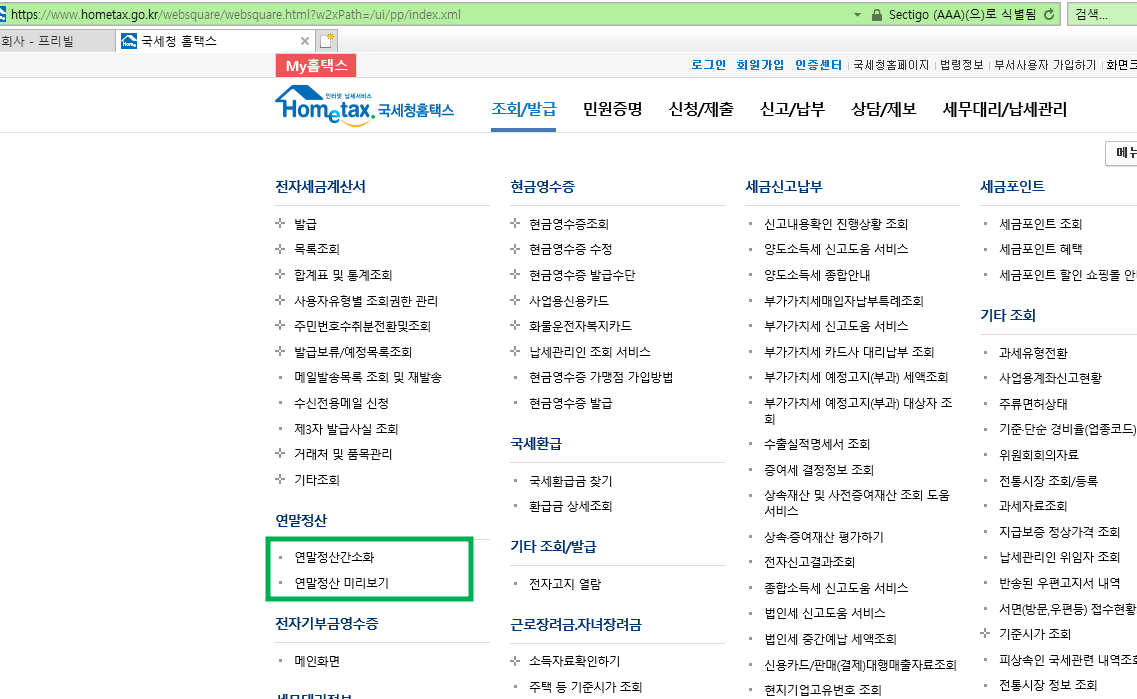The width and height of the screenshot is (1137, 699).
Task: Open 메인화면 under 전자기부금영수증
Action: tap(317, 661)
